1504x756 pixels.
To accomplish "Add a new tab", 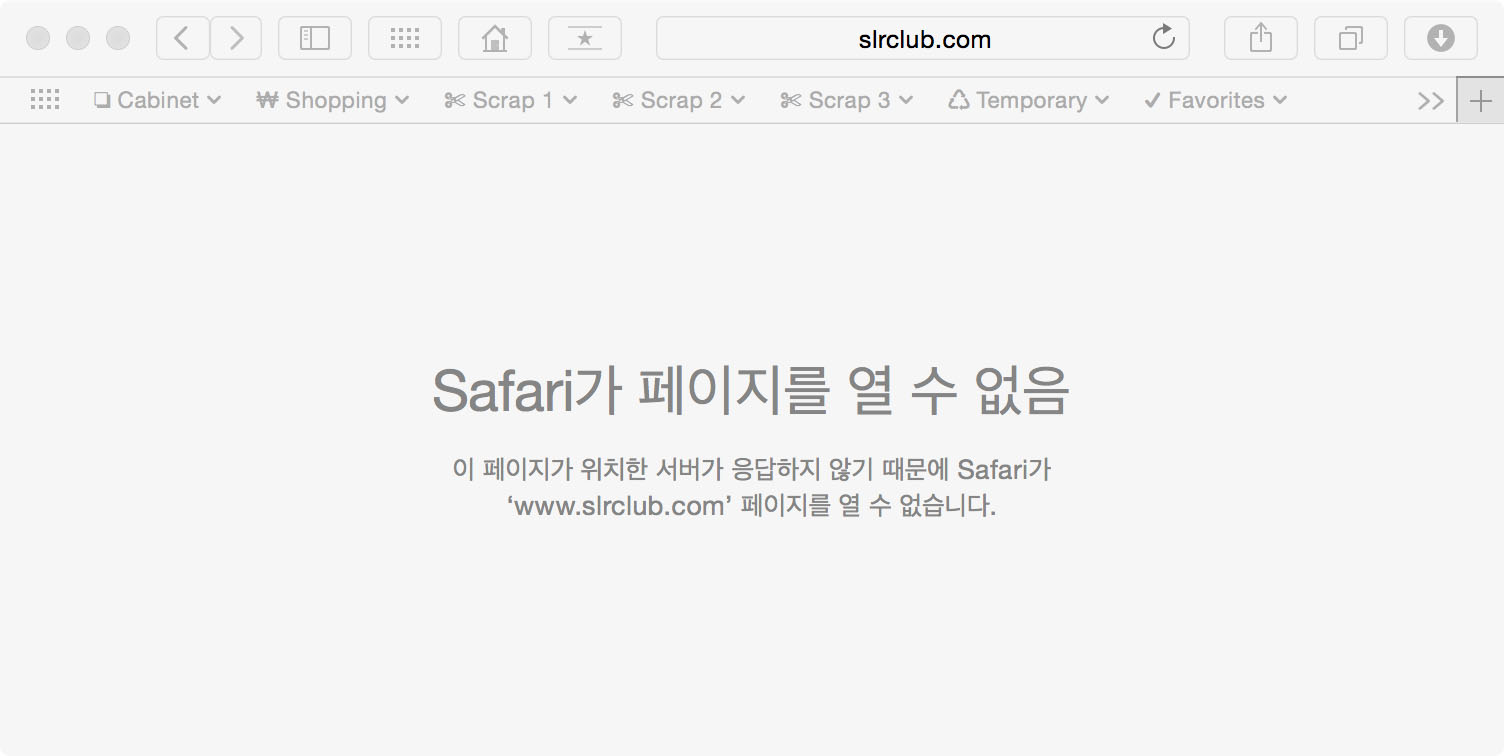I will [1481, 100].
